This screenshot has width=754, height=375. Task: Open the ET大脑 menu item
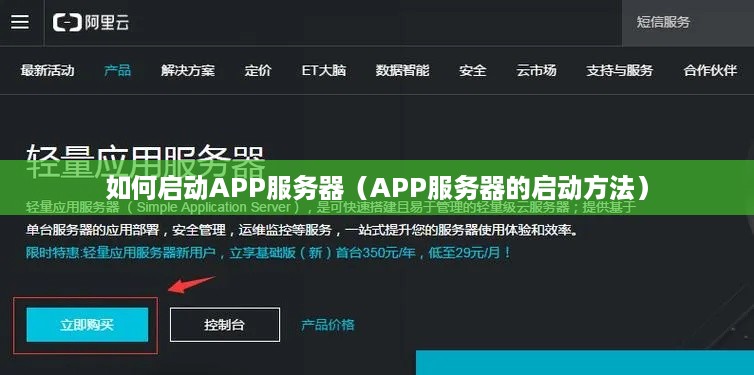pos(324,71)
